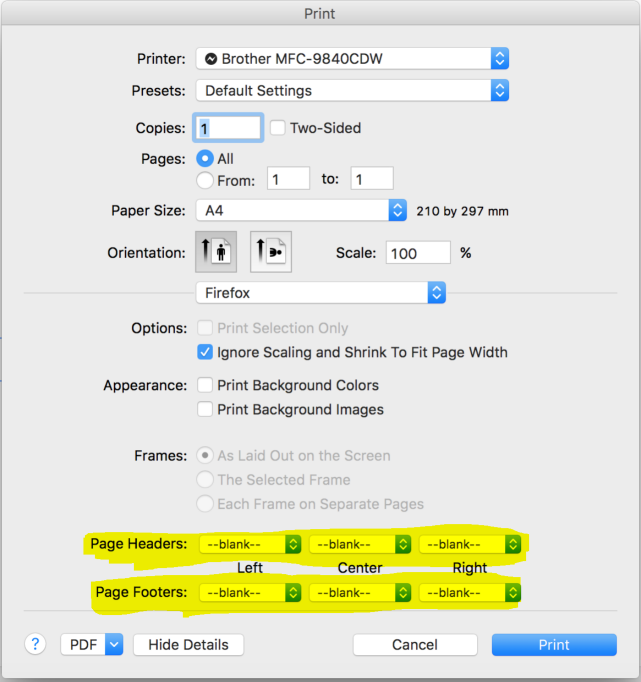Select portrait orientation icon
The image size is (641, 682).
click(x=216, y=252)
